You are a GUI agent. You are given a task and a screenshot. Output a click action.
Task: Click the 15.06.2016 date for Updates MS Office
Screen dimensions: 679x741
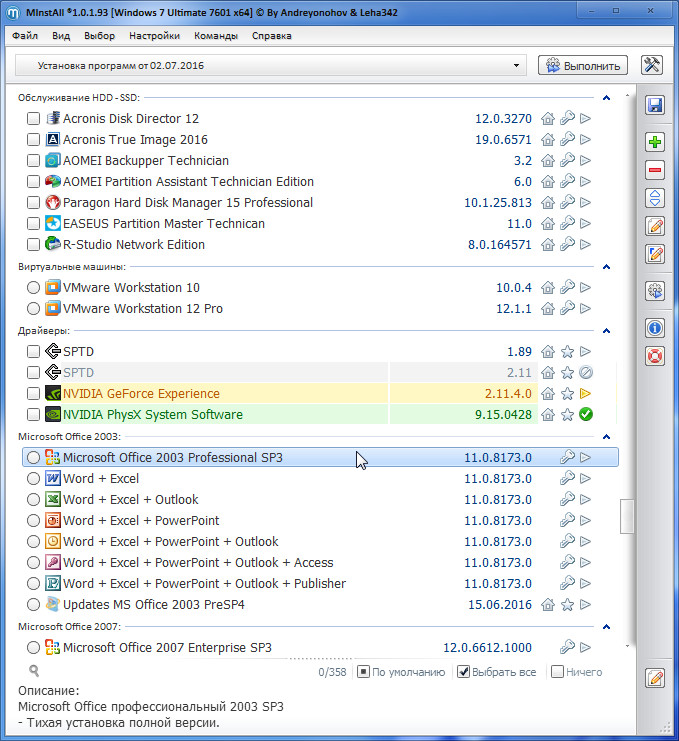point(500,604)
